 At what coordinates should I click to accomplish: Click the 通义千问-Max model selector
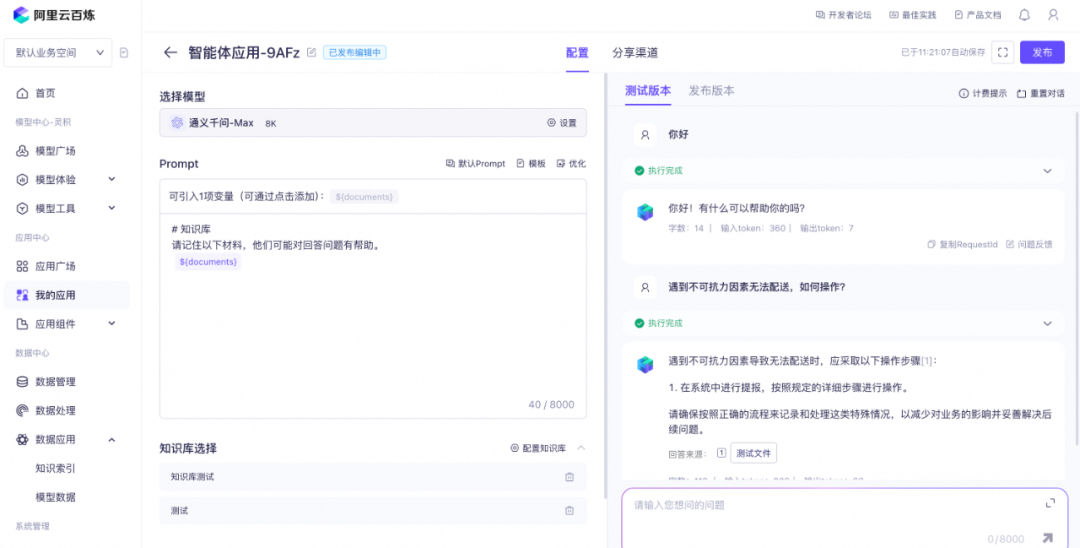[373, 123]
